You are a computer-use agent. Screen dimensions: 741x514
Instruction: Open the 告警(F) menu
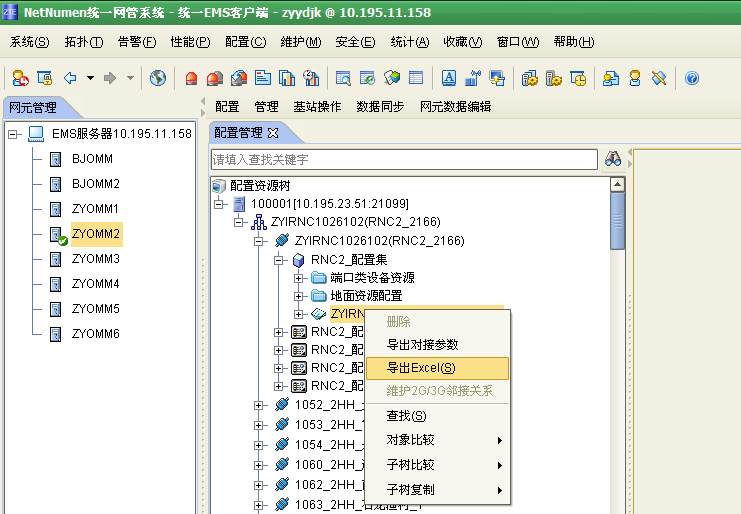tap(137, 42)
